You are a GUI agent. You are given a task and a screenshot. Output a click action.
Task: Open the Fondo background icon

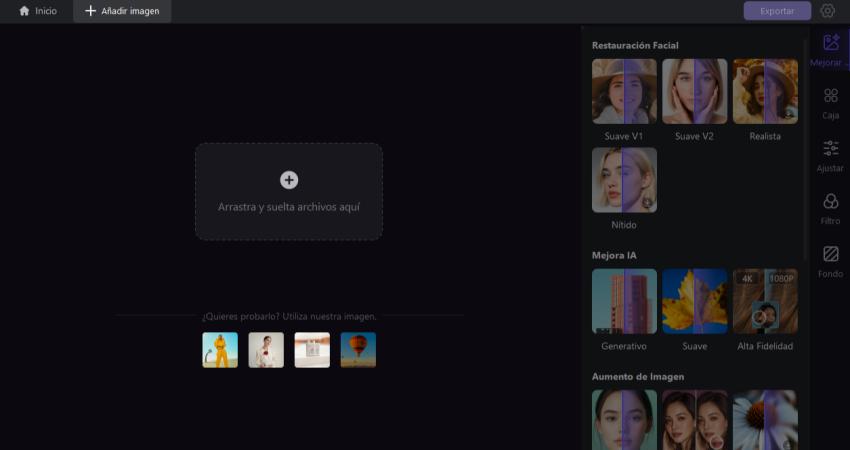(830, 255)
